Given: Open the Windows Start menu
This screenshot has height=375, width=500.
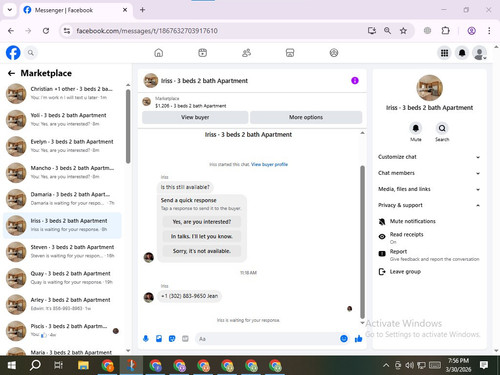Looking at the screenshot, I should [12, 366].
